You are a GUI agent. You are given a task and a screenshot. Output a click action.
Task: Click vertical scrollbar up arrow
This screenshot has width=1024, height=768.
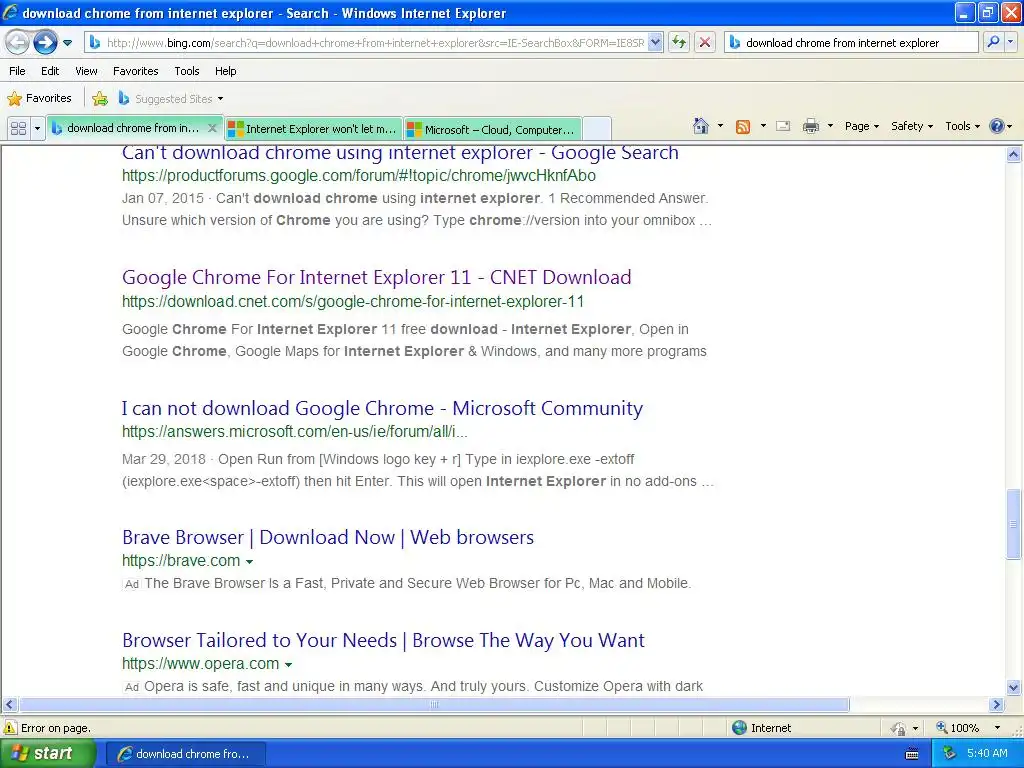pos(1014,155)
